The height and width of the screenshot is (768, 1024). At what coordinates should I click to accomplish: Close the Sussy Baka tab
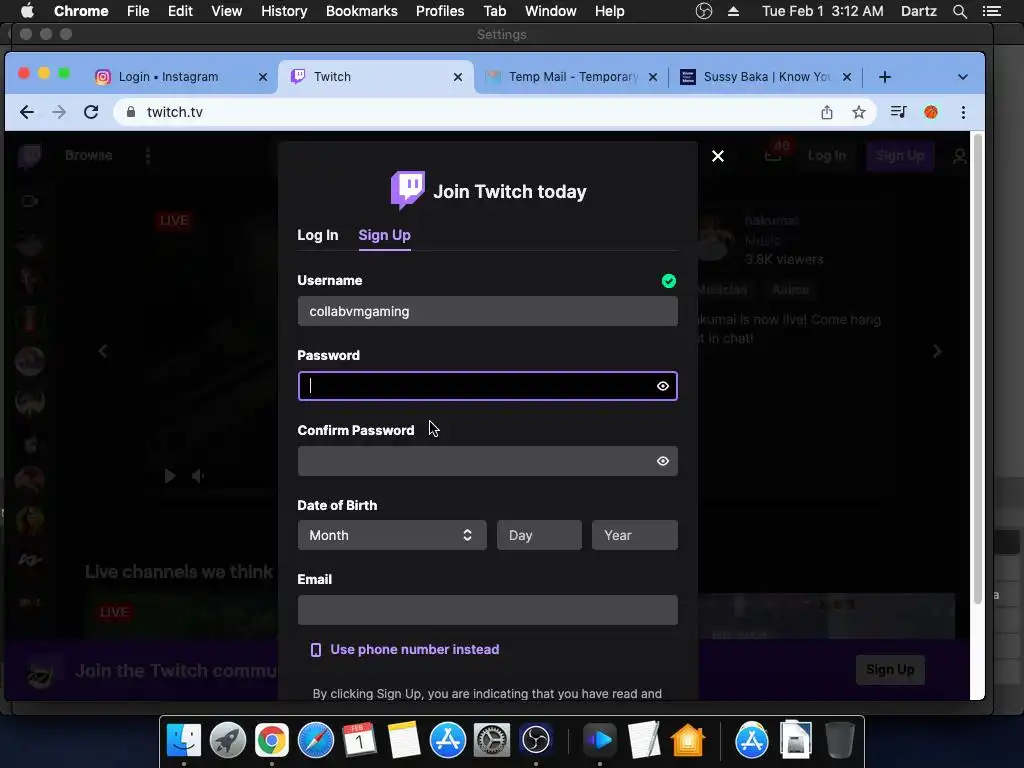point(846,77)
